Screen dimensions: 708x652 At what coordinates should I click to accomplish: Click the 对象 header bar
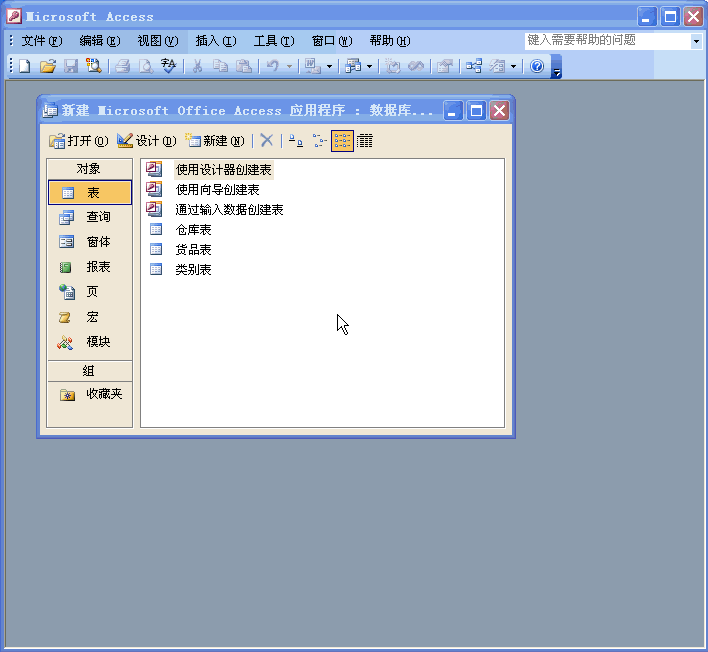(89, 169)
